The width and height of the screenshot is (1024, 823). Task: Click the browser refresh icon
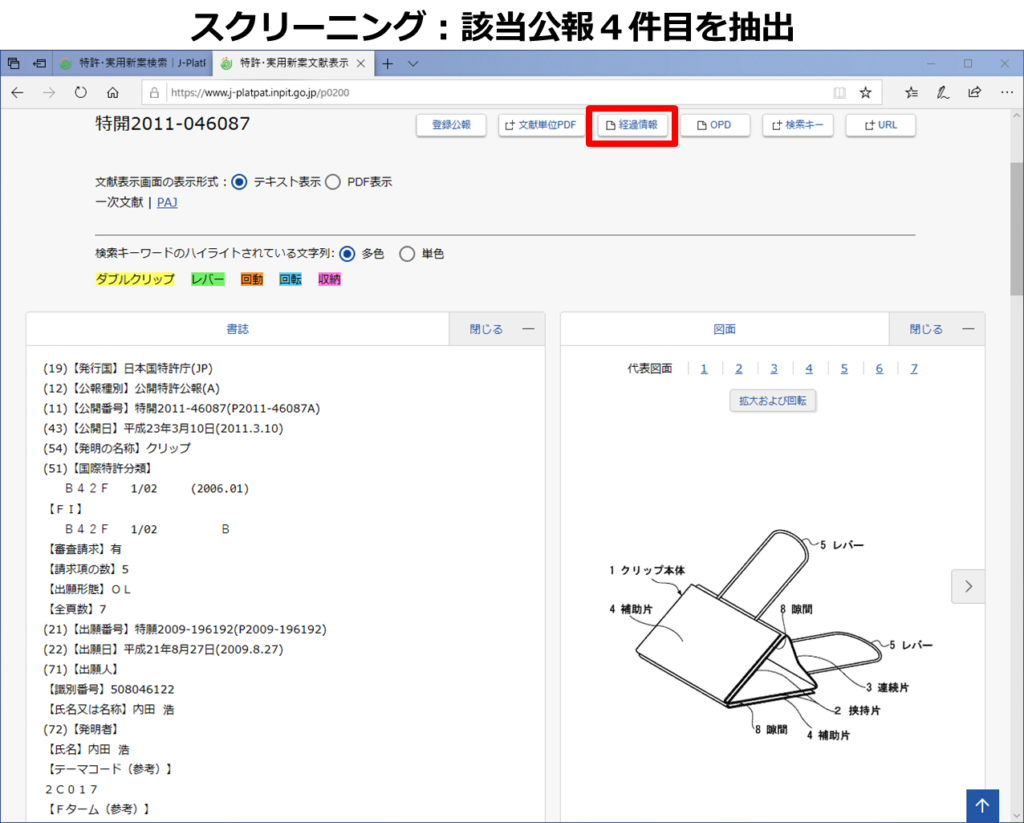[80, 92]
